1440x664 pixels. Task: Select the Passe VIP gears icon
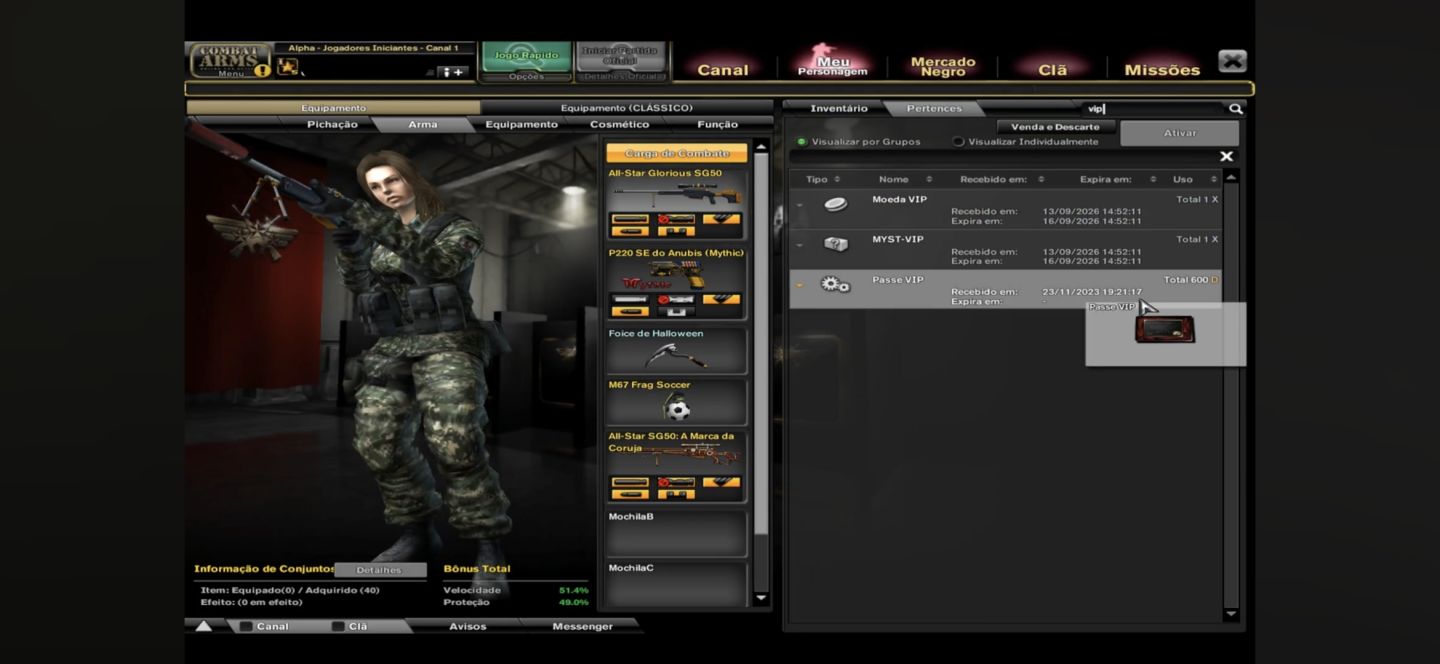coord(835,285)
